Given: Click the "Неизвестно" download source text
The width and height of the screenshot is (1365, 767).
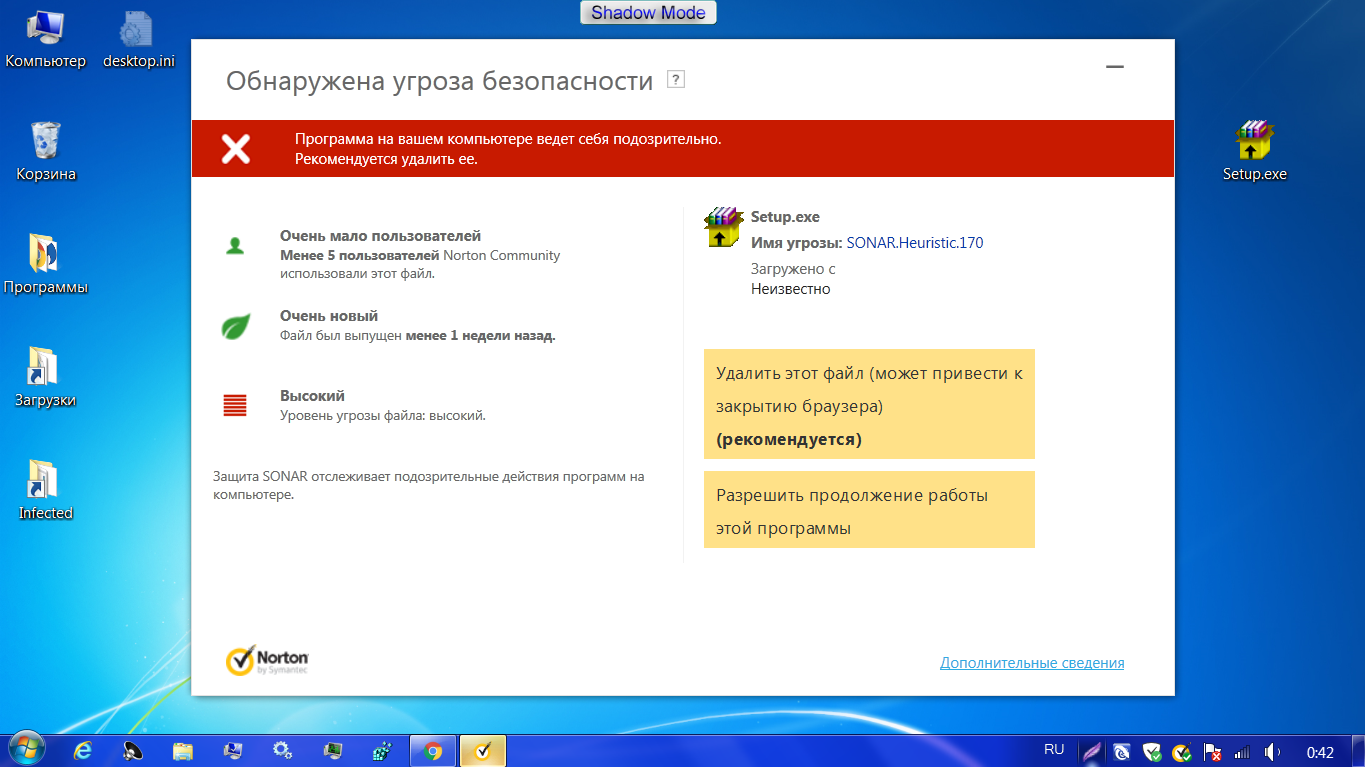Looking at the screenshot, I should pos(791,289).
